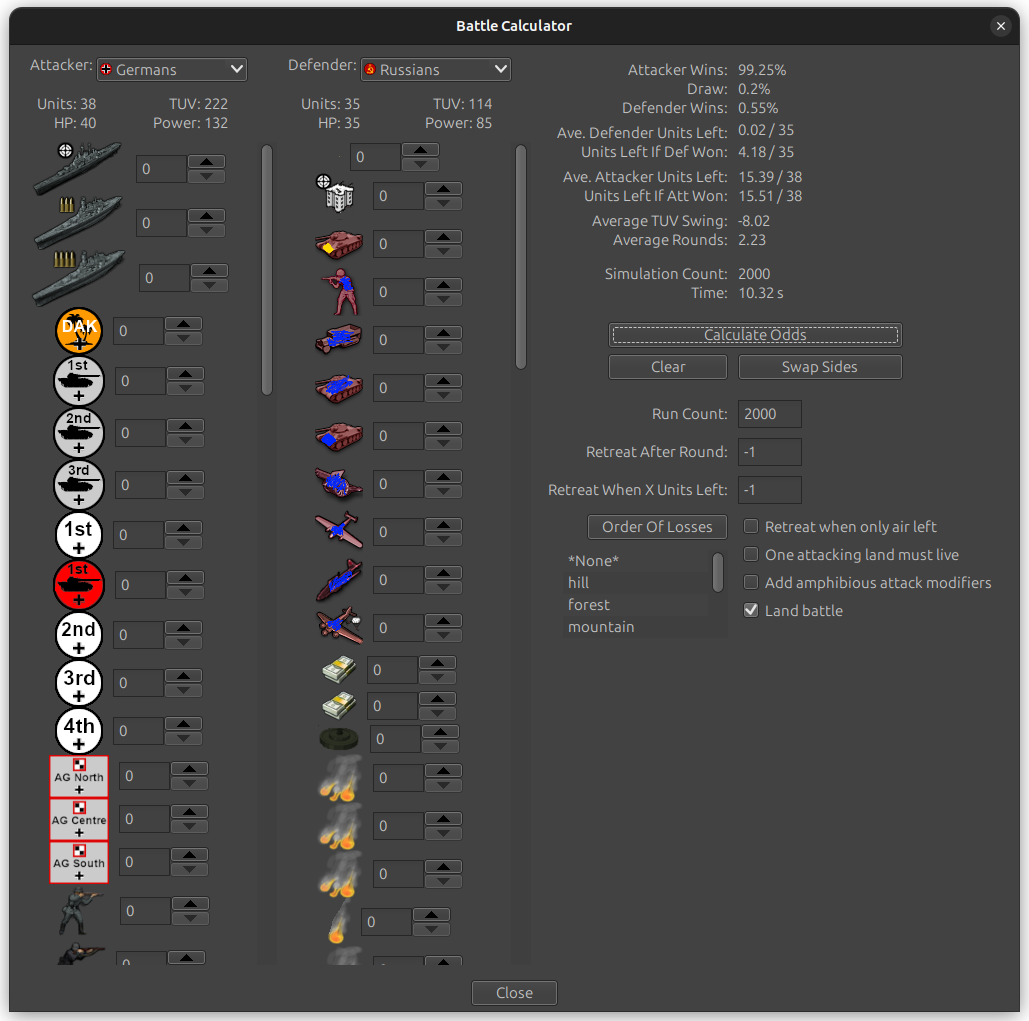This screenshot has height=1021, width=1029.
Task: Click the topmost German battleship unit icon
Action: click(77, 165)
